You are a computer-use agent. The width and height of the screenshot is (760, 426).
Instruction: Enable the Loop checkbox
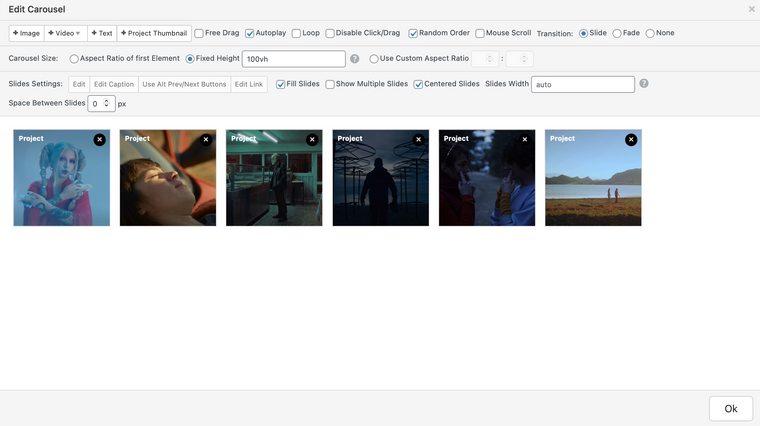(x=296, y=33)
